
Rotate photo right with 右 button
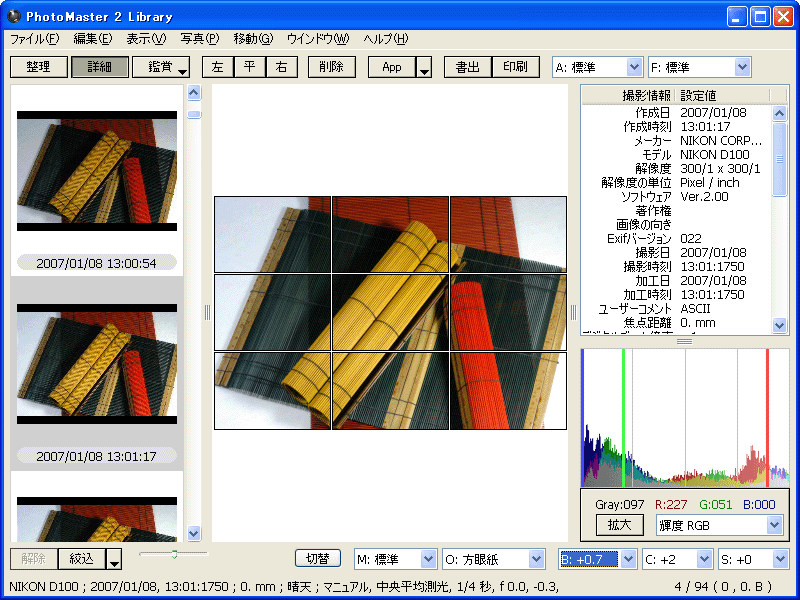tap(282, 67)
